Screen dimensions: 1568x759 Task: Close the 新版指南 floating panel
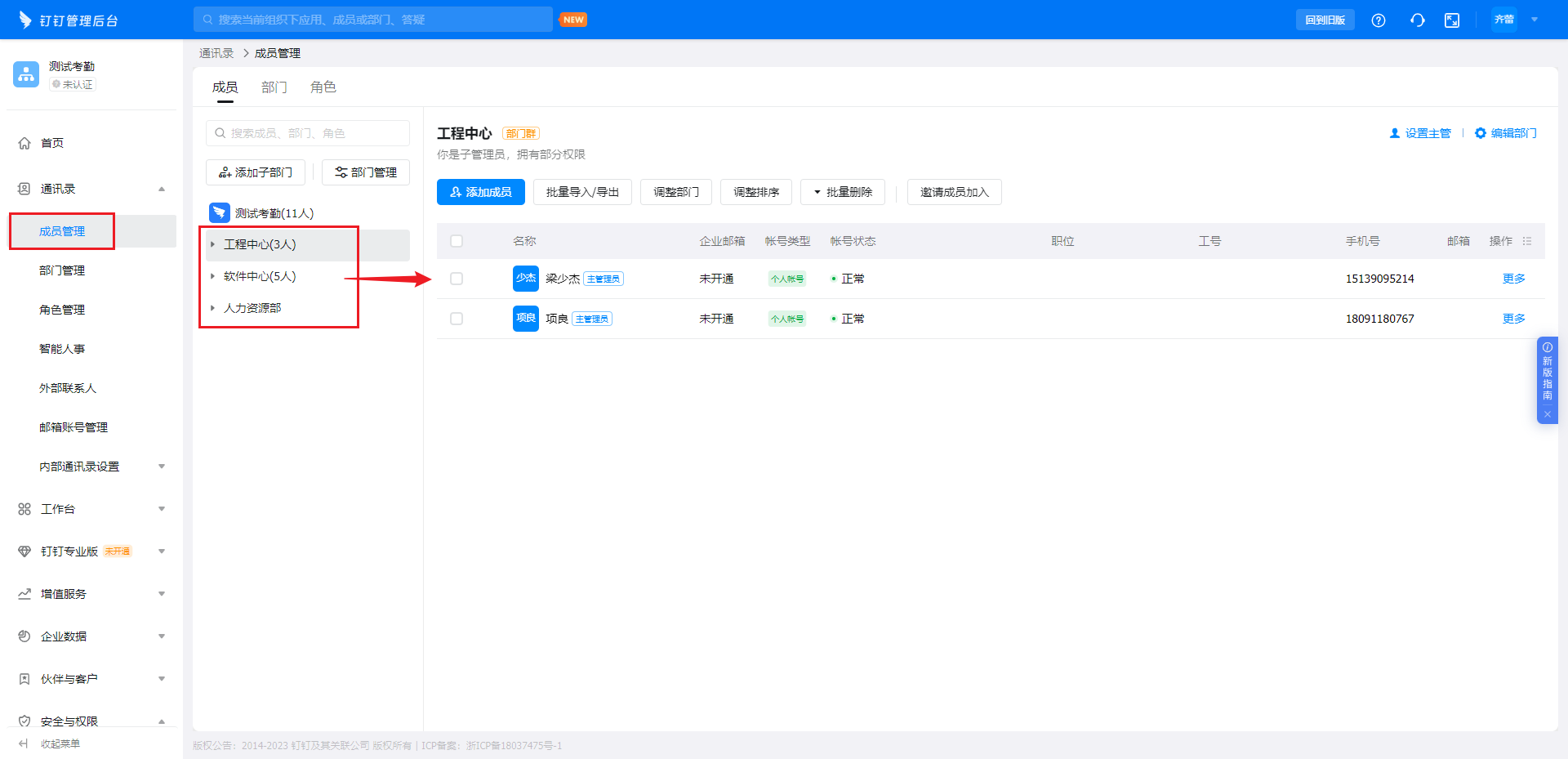[1548, 414]
